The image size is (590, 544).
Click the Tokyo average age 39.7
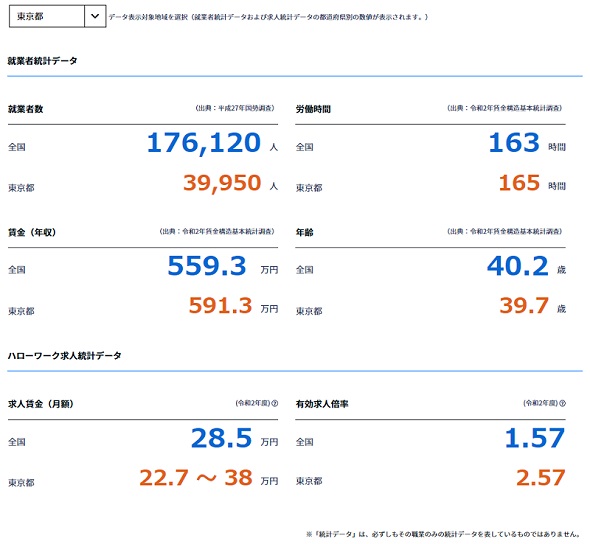(x=524, y=305)
